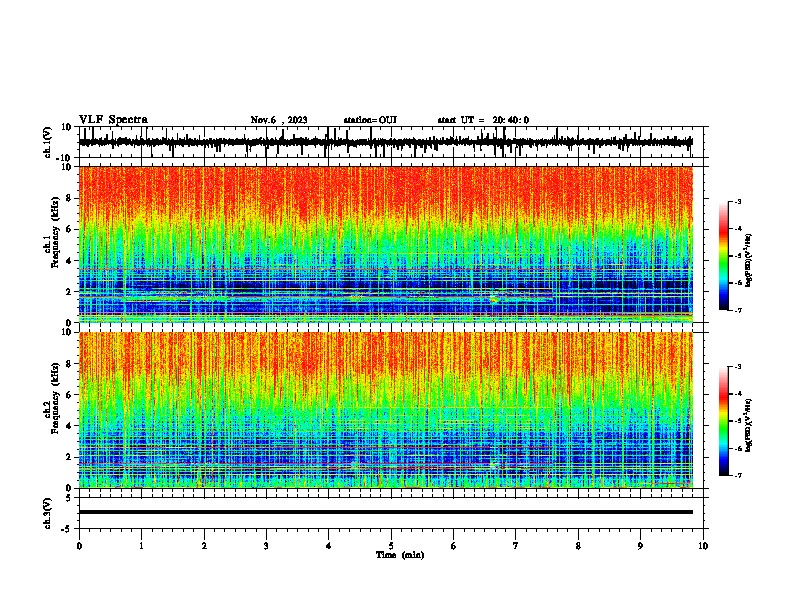The height and width of the screenshot is (612, 792).
Task: Click the ch.1 colorbar "log(PSD)" unit label
Action: 749,261
